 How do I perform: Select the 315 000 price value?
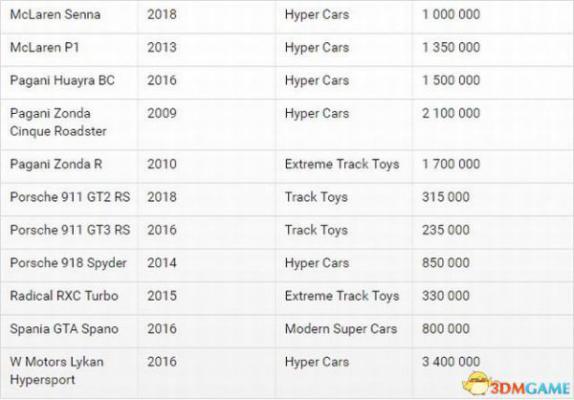[446, 197]
